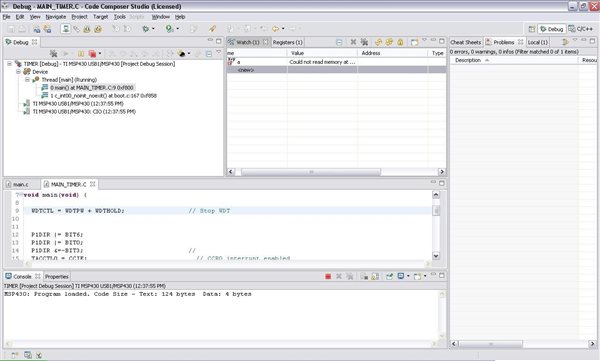Open dropdown beside Terminate in Debug view
This screenshot has width=600, height=361.
(100, 54)
